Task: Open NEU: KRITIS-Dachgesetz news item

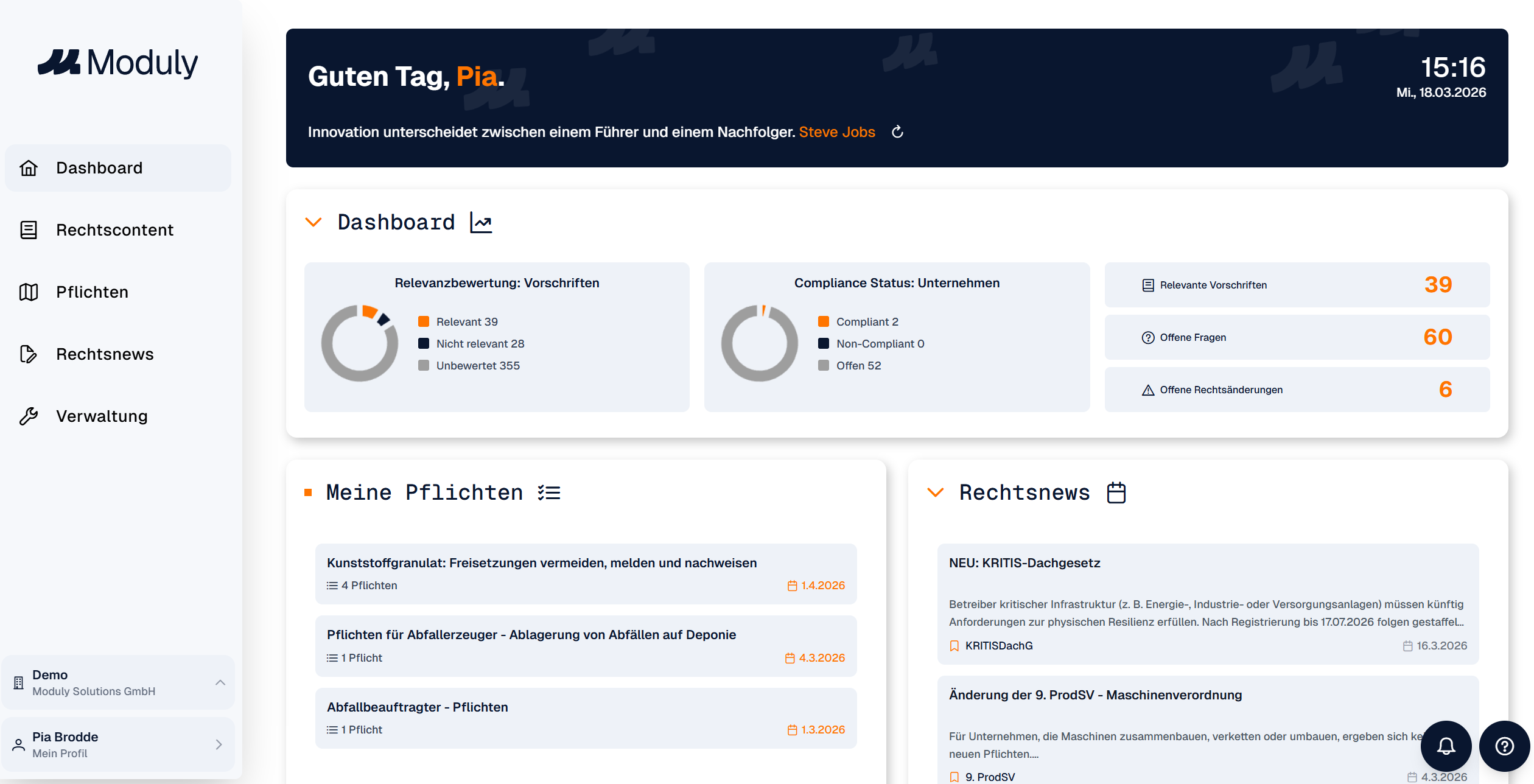Action: [1208, 603]
